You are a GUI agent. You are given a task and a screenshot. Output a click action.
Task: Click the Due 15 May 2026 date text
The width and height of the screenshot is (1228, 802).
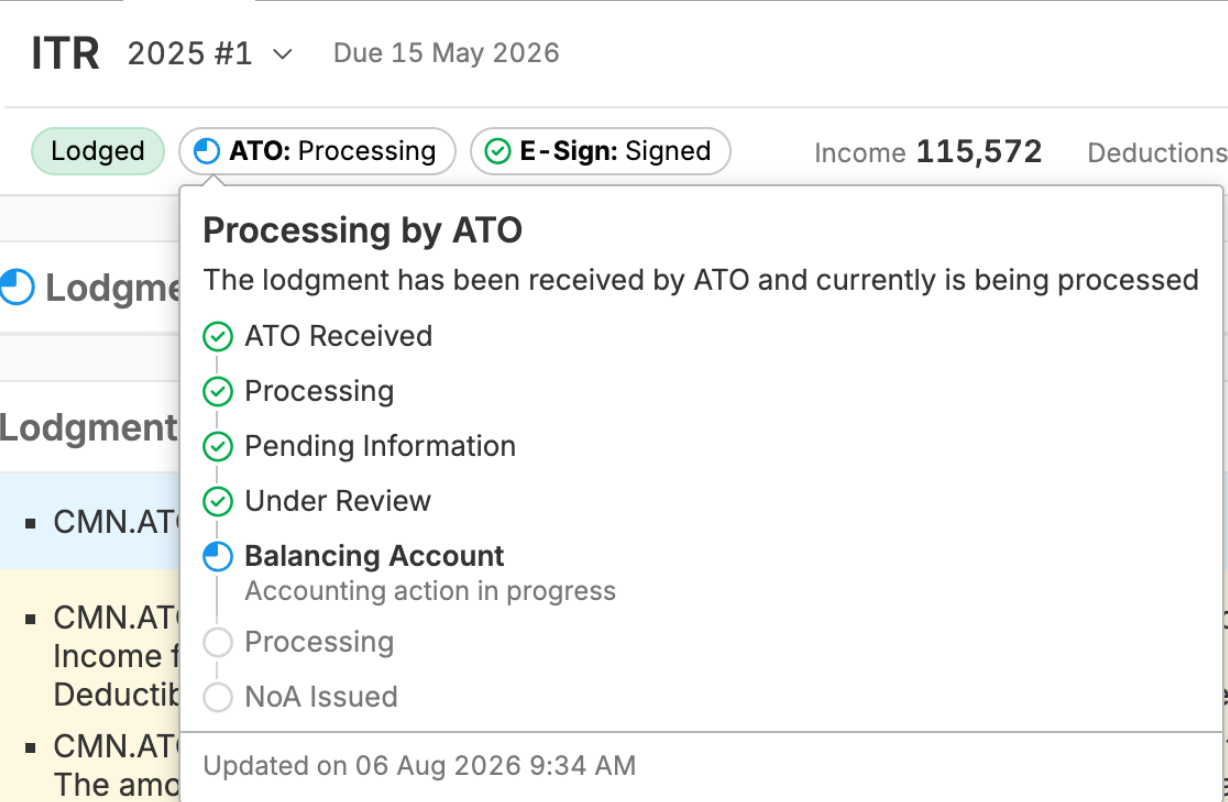(446, 53)
